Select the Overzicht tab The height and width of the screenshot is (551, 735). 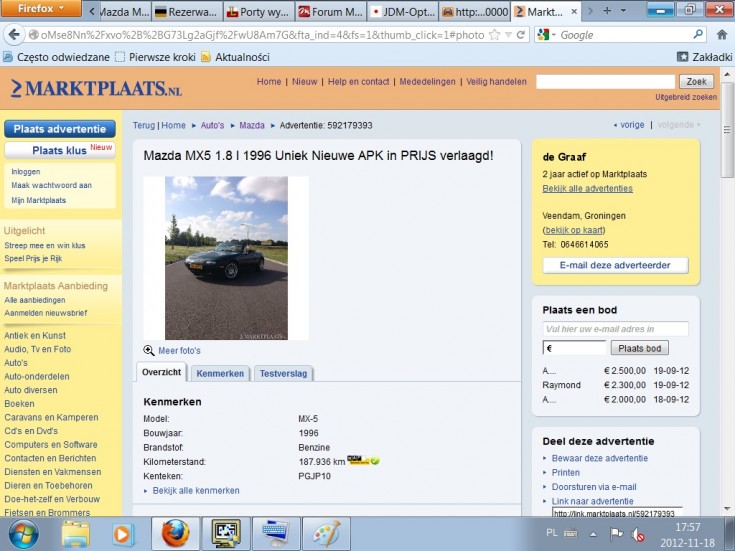[x=161, y=372]
